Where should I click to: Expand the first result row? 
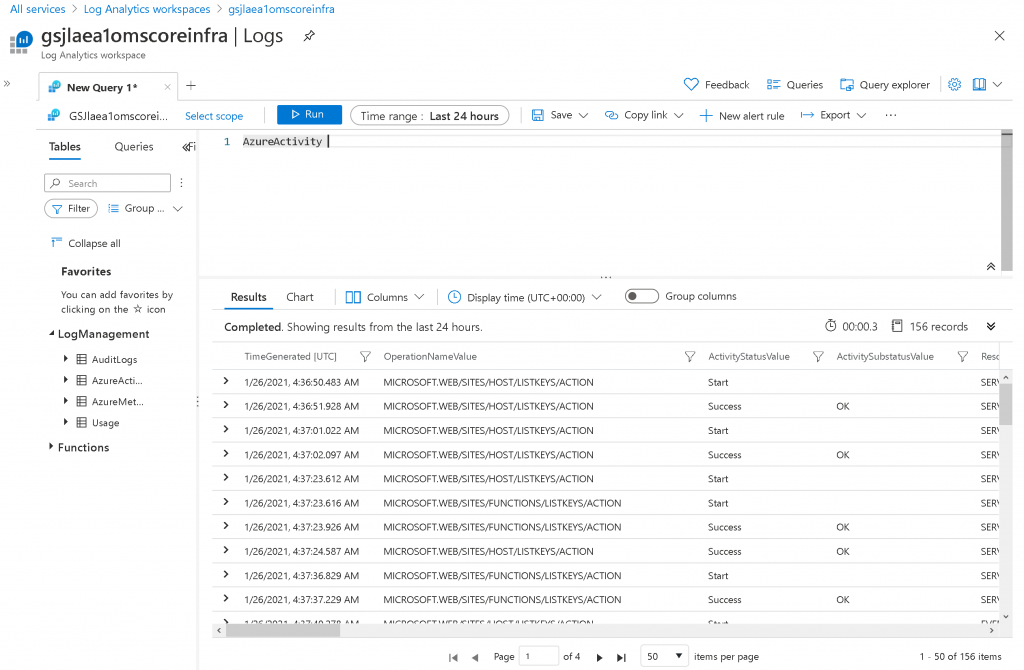[226, 382]
